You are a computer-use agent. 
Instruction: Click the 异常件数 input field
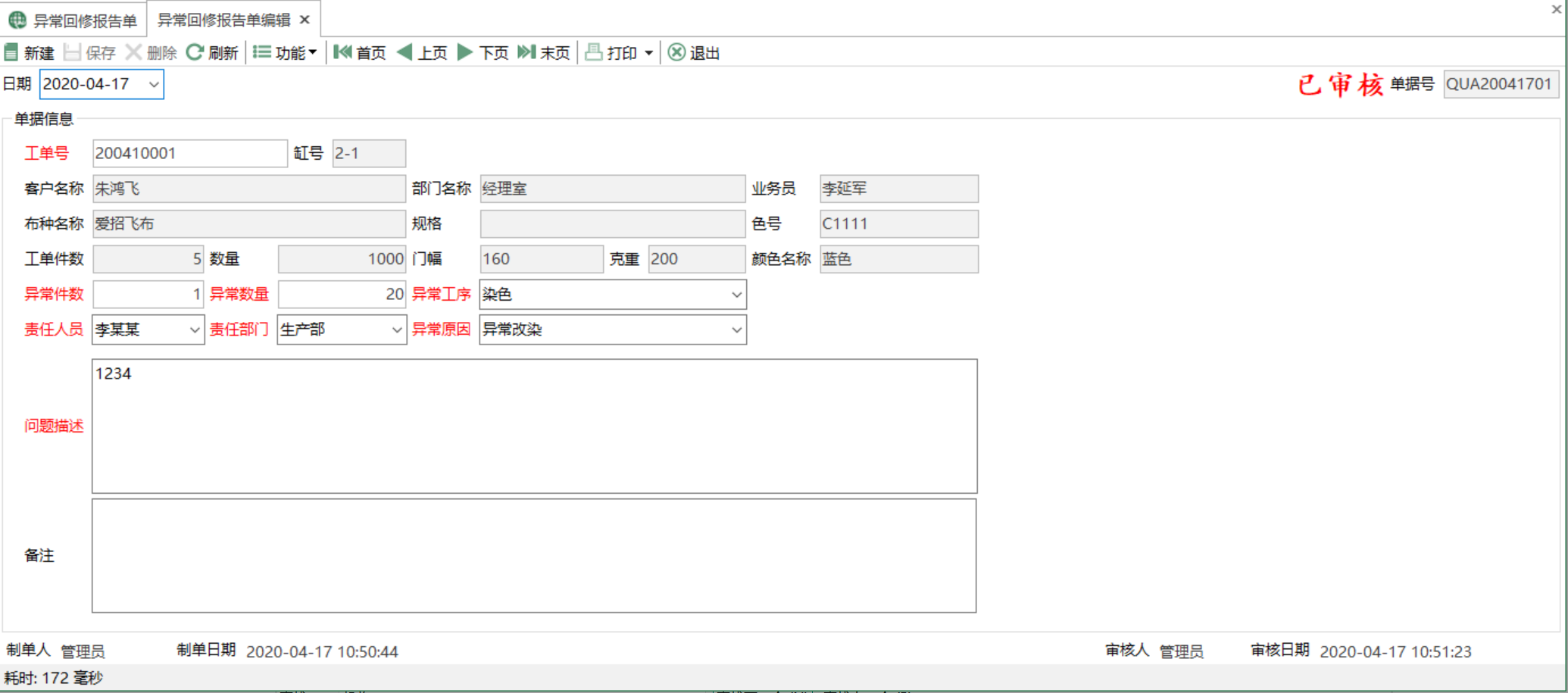(x=148, y=294)
